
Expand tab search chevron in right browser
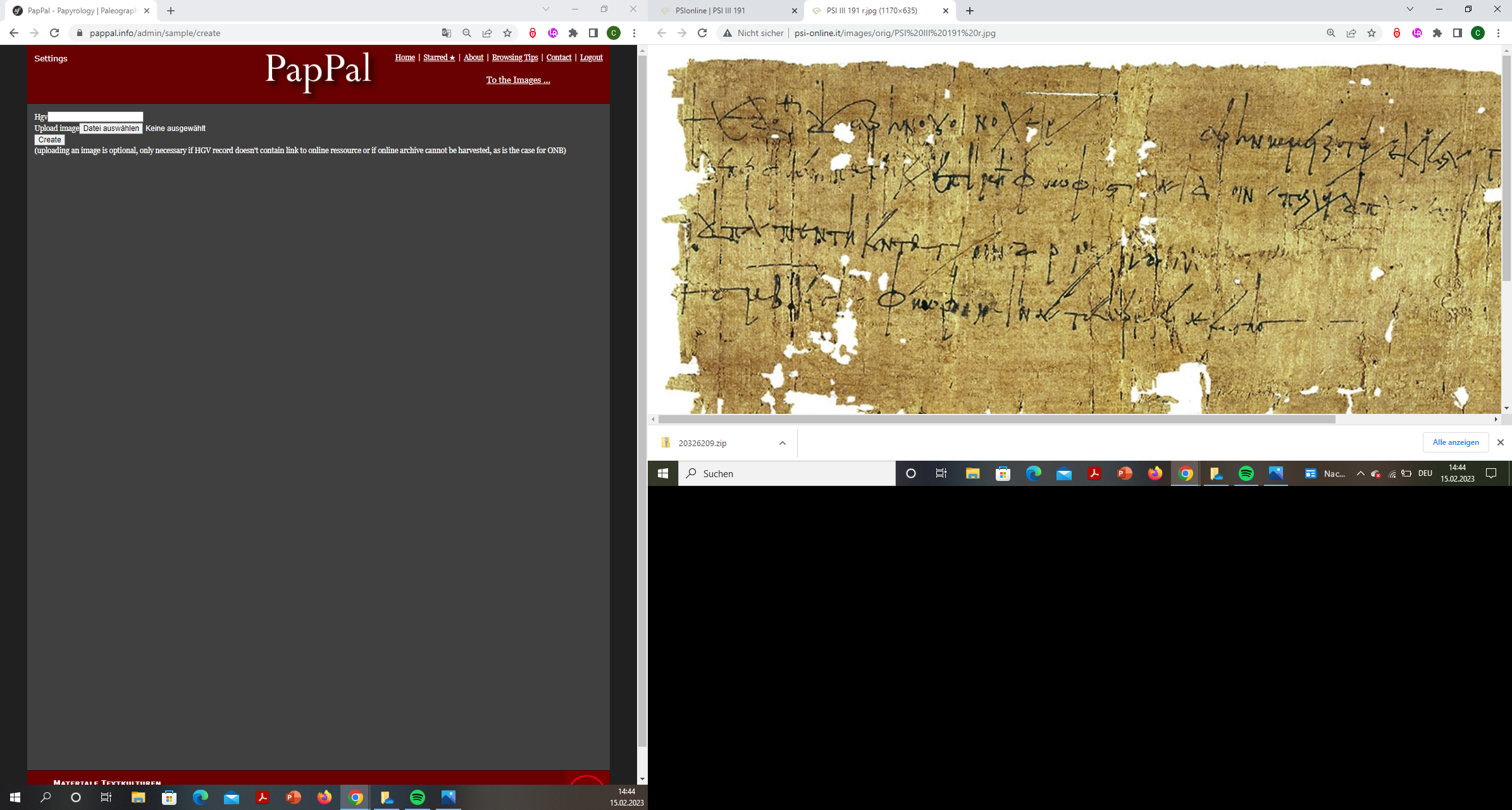click(1410, 9)
